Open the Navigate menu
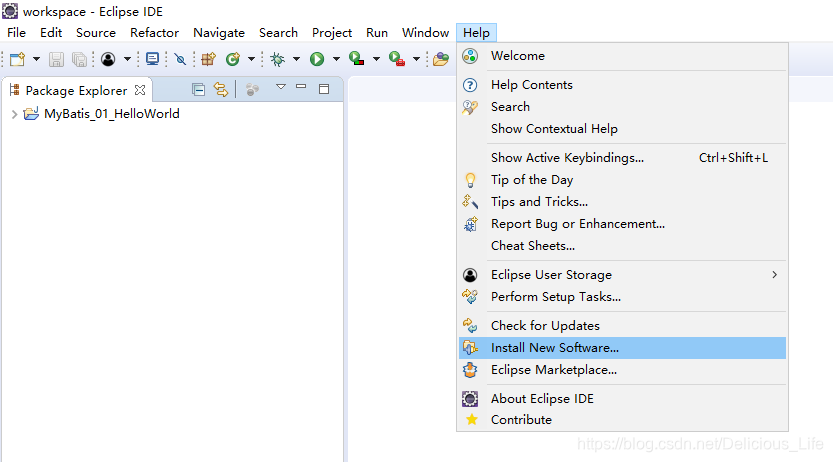 219,33
